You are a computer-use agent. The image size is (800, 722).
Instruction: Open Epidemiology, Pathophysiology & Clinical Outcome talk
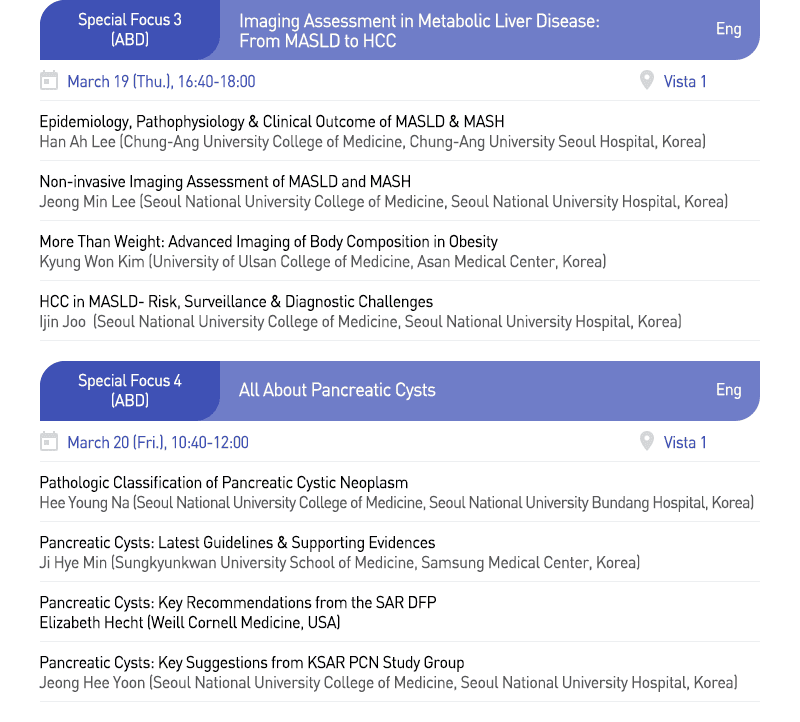point(272,122)
